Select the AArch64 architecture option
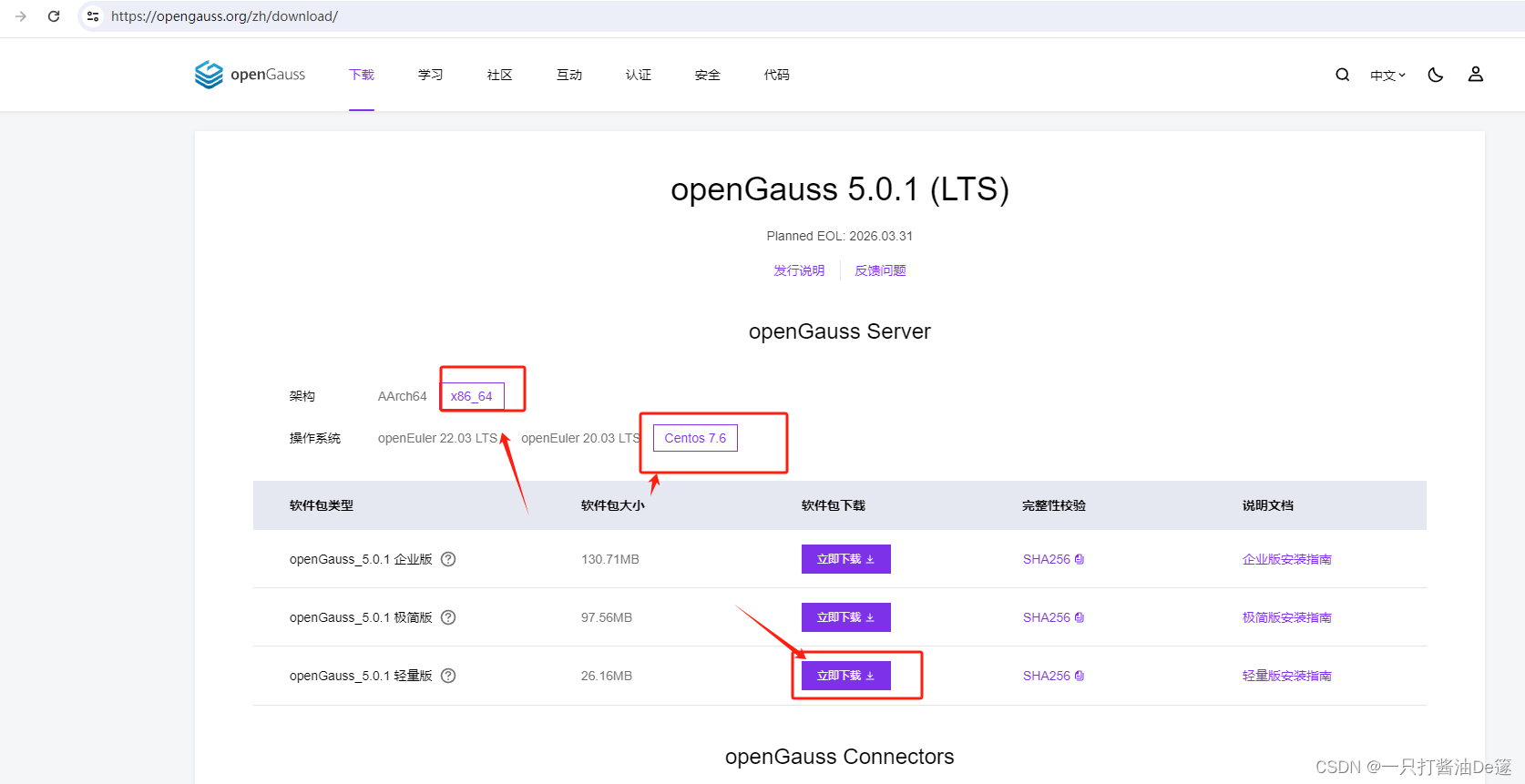Screen dimensions: 1525x784 click(x=402, y=396)
